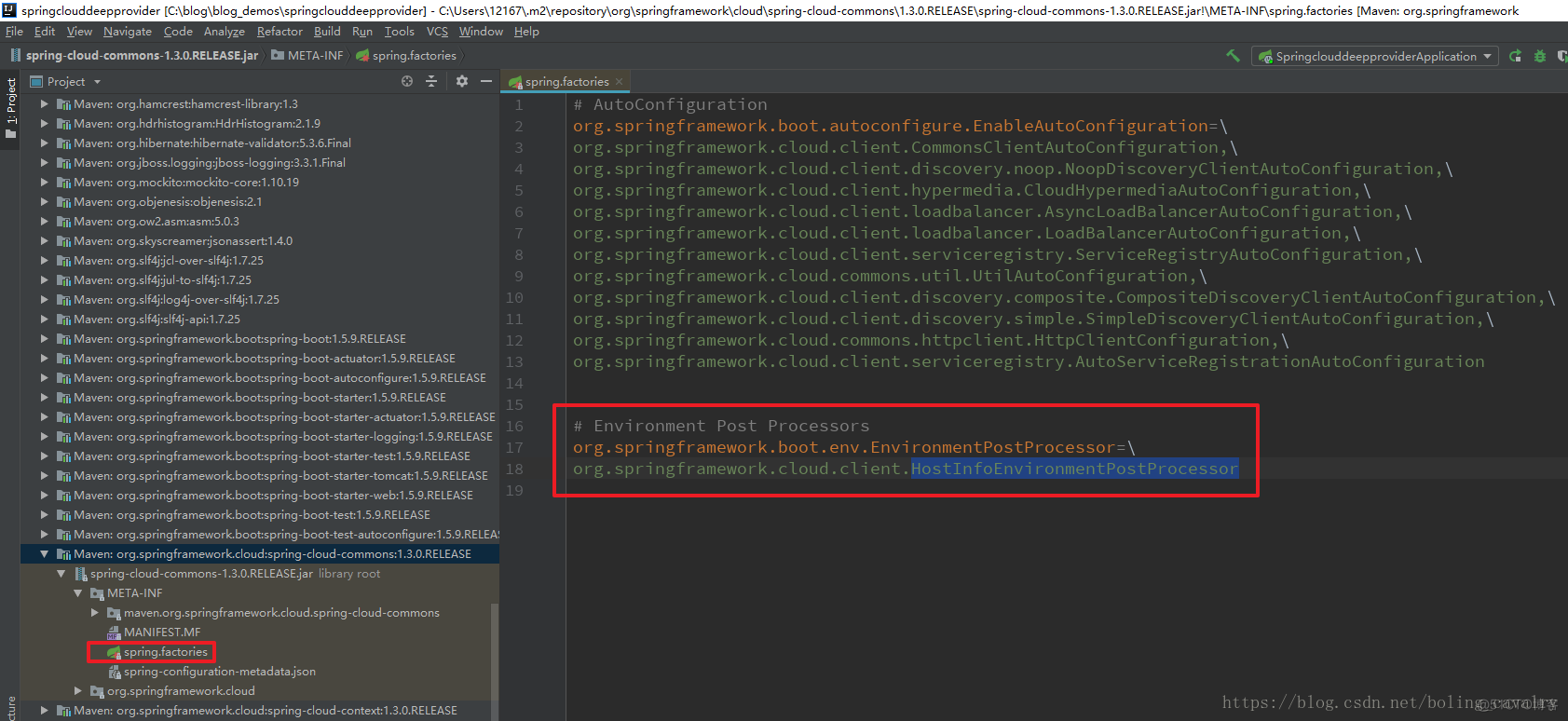Toggle the 1: Project tool window stripe
This screenshot has height=721, width=1568.
pyautogui.click(x=11, y=108)
